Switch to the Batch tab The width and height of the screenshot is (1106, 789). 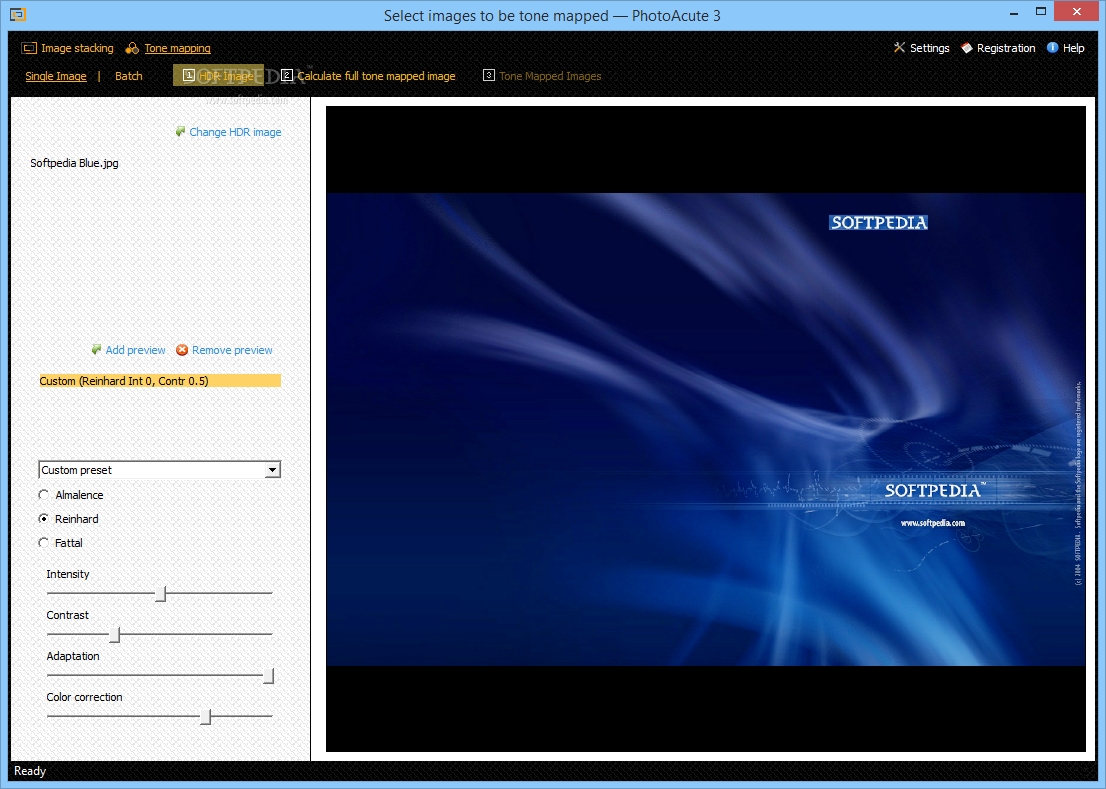pyautogui.click(x=128, y=76)
